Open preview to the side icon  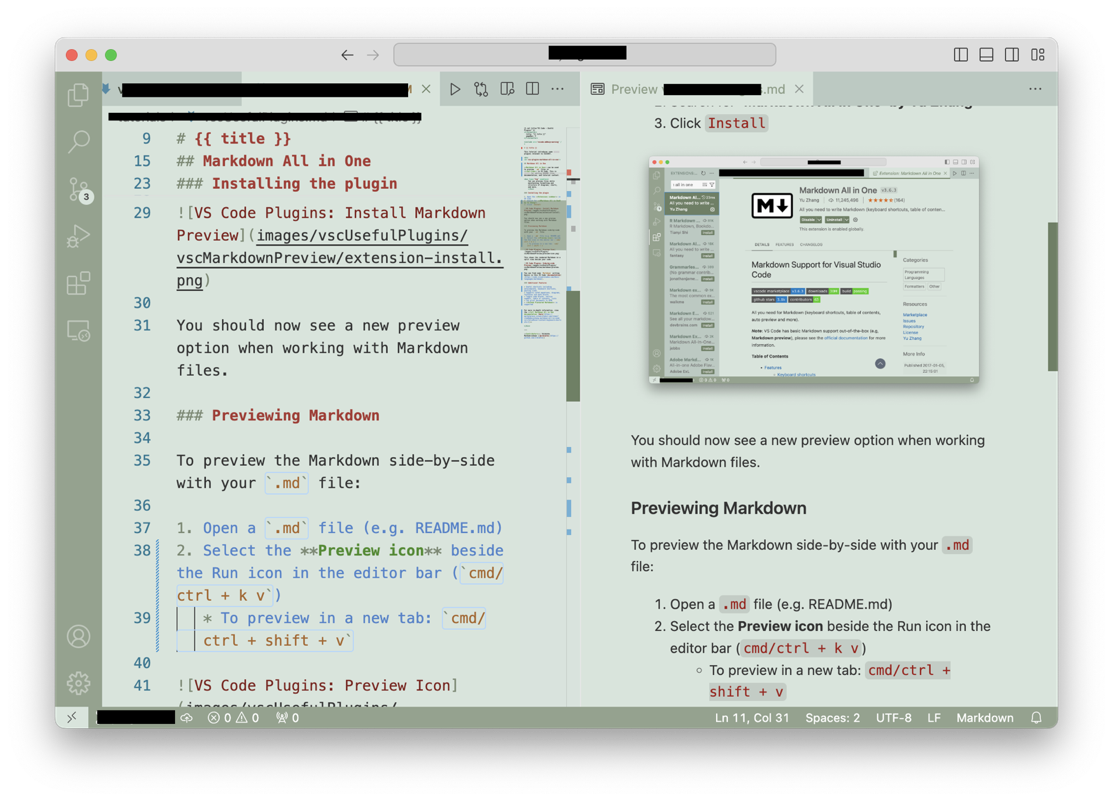(507, 89)
